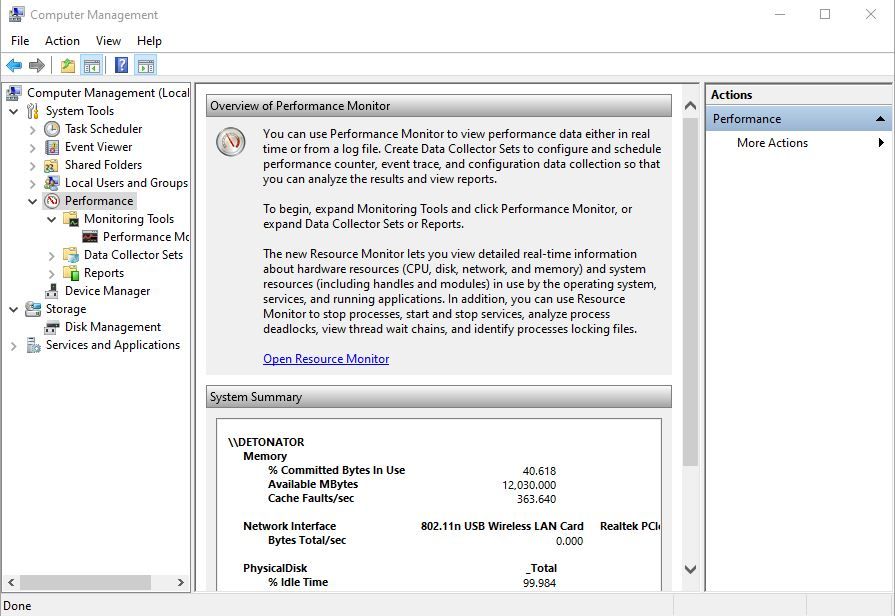Expand the Data Collector Sets node
The width and height of the screenshot is (895, 616).
tap(51, 255)
